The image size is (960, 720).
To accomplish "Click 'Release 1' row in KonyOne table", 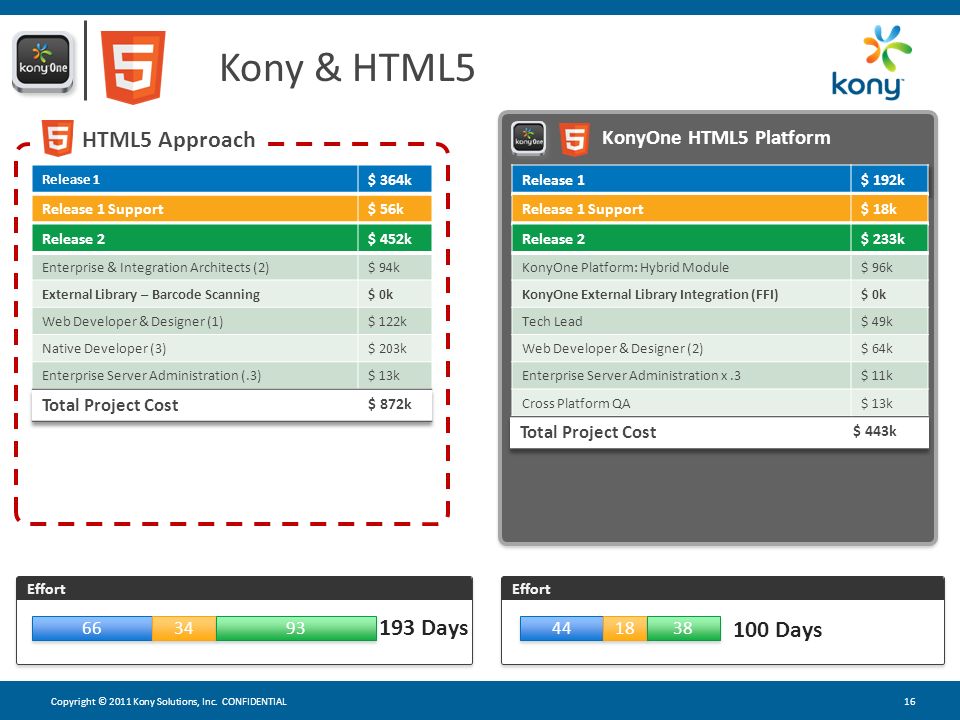I will pos(720,179).
